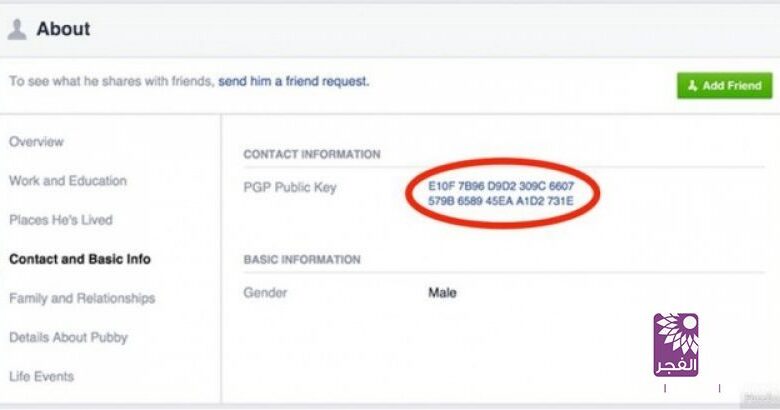Click the PGP Public Key label
The image size is (780, 410).
pyautogui.click(x=290, y=187)
